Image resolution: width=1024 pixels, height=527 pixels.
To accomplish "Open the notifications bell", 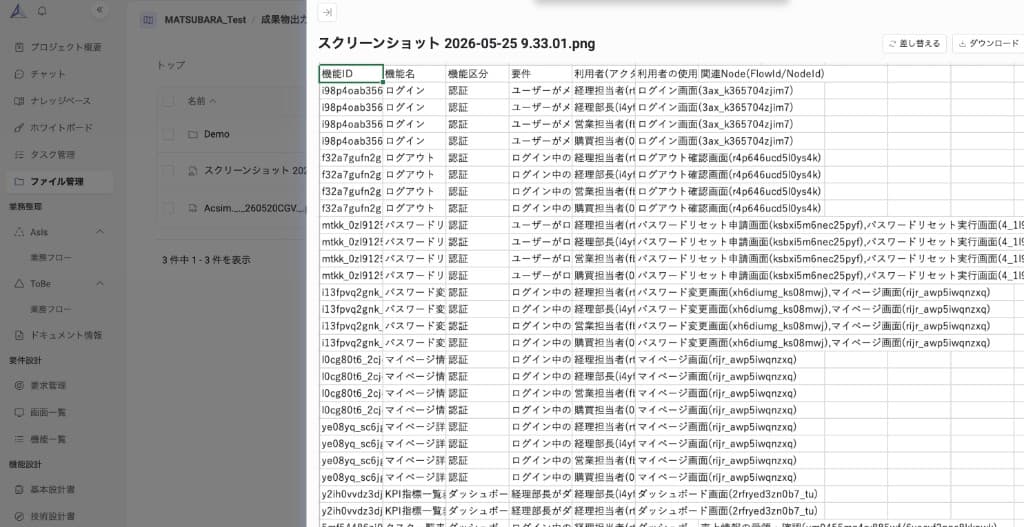I will (x=42, y=11).
